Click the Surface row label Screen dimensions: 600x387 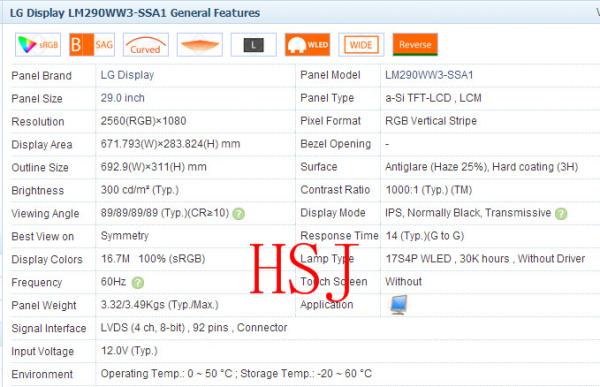(x=319, y=167)
